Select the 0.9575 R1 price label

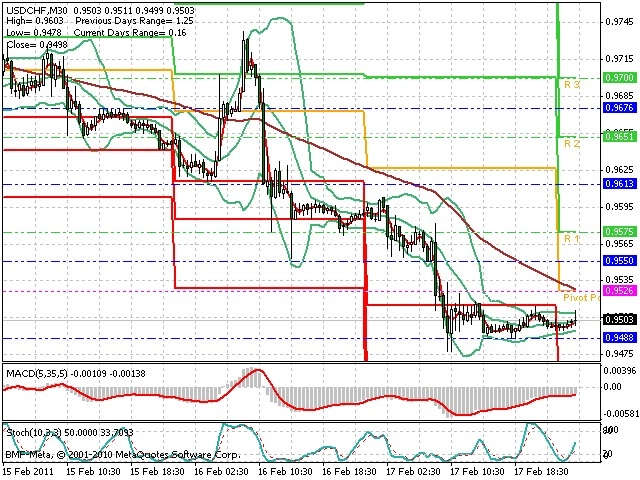pos(620,232)
